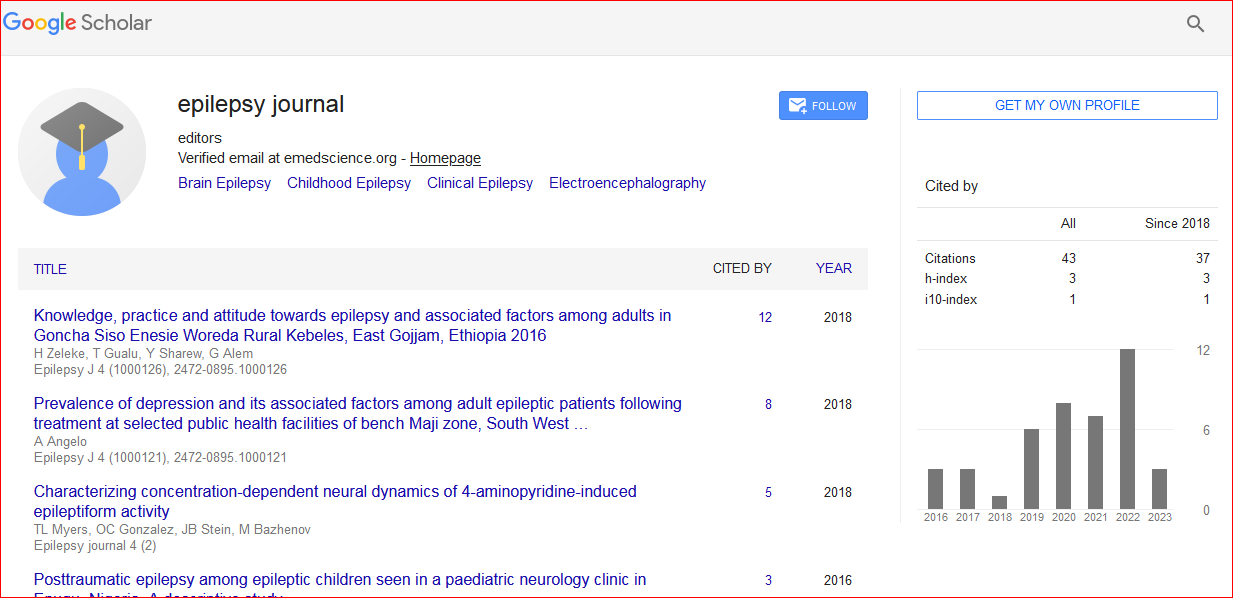1233x598 pixels.
Task: Sort articles by Year column header
Action: pyautogui.click(x=833, y=268)
